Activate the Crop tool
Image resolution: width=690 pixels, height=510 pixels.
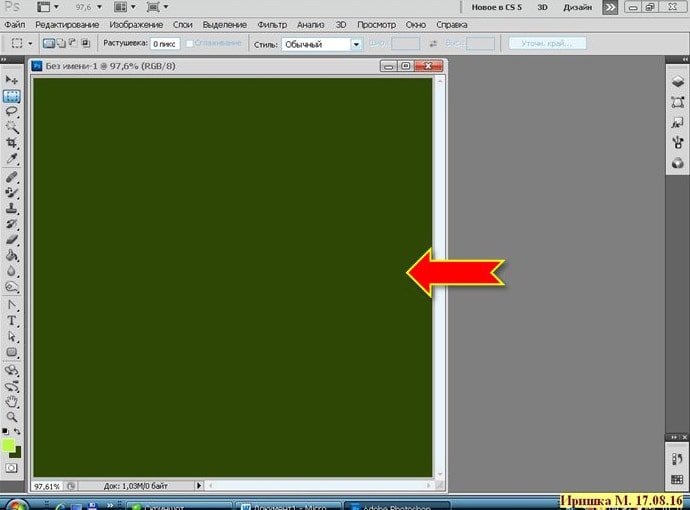12,144
